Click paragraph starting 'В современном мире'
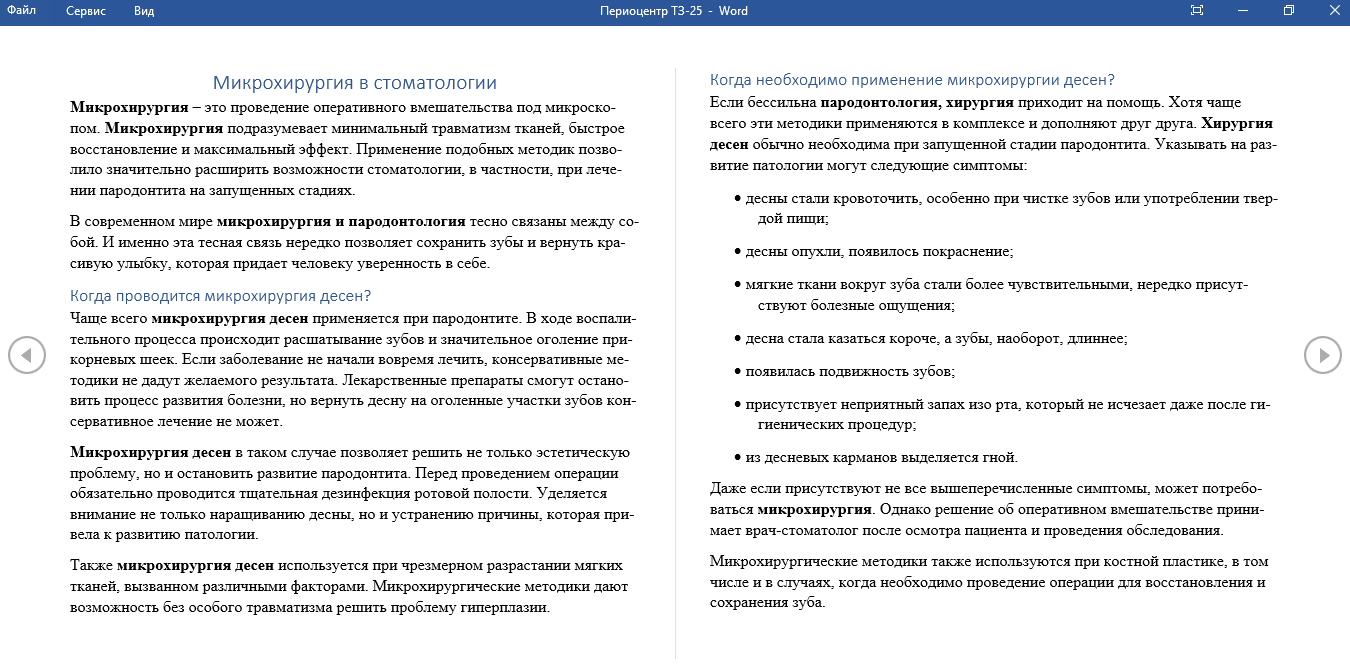 [354, 243]
